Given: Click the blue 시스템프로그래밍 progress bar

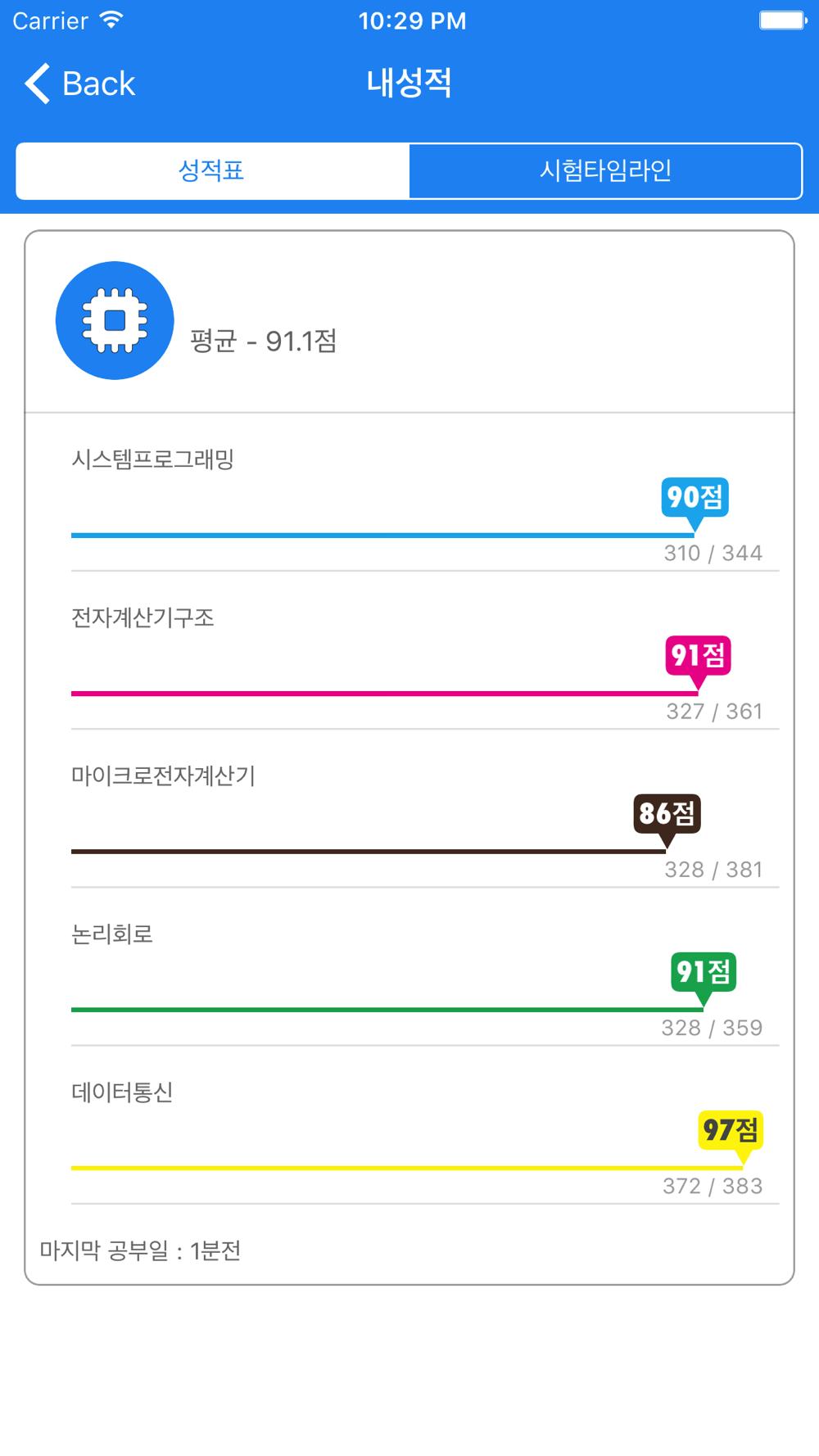Looking at the screenshot, I should pos(383,535).
